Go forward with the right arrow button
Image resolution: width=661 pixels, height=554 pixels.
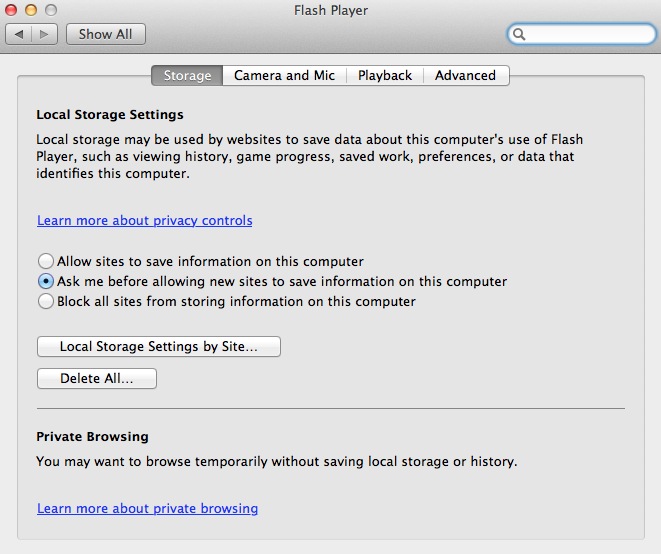[x=44, y=34]
